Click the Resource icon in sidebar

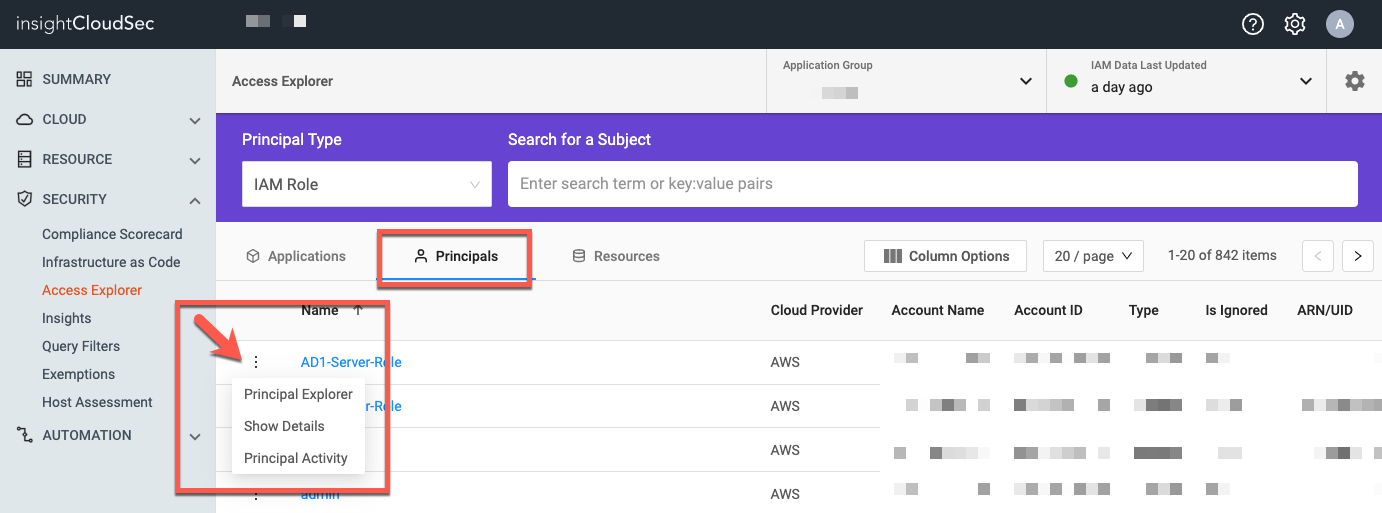(x=25, y=159)
